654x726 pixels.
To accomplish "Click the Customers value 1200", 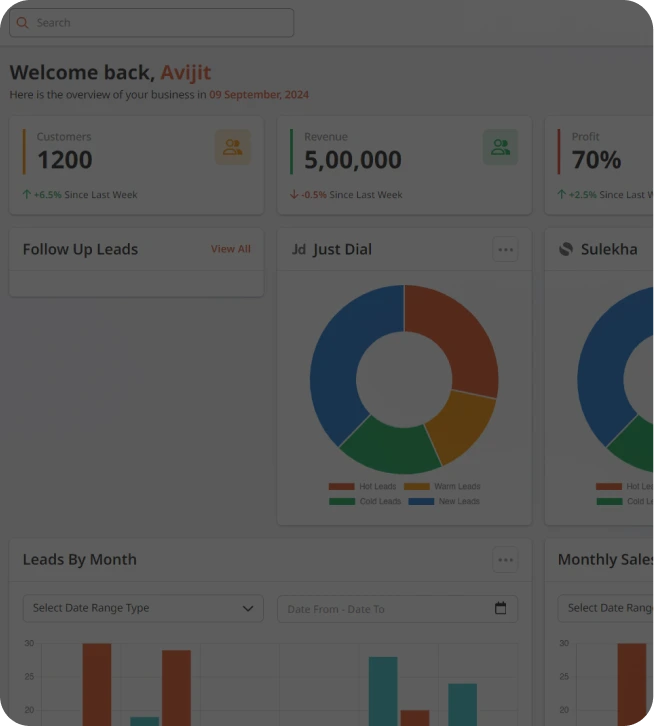I will point(65,160).
